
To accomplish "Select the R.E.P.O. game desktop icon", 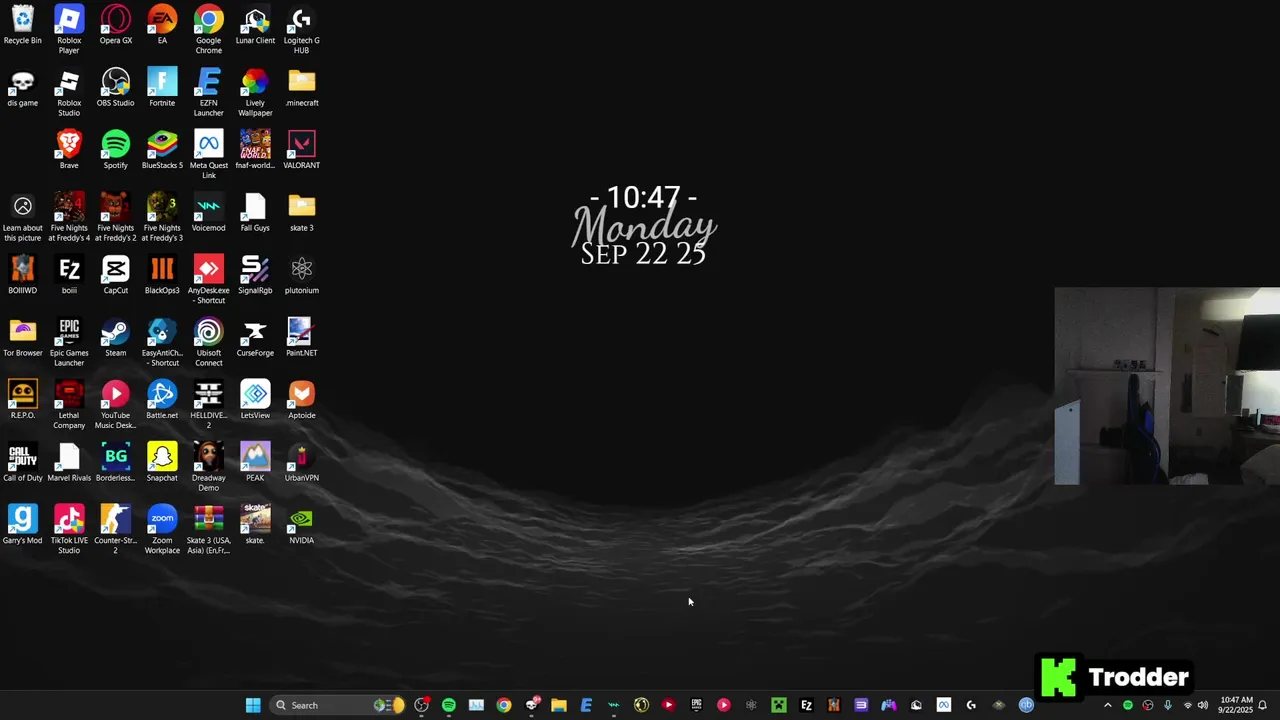I will pyautogui.click(x=22, y=400).
